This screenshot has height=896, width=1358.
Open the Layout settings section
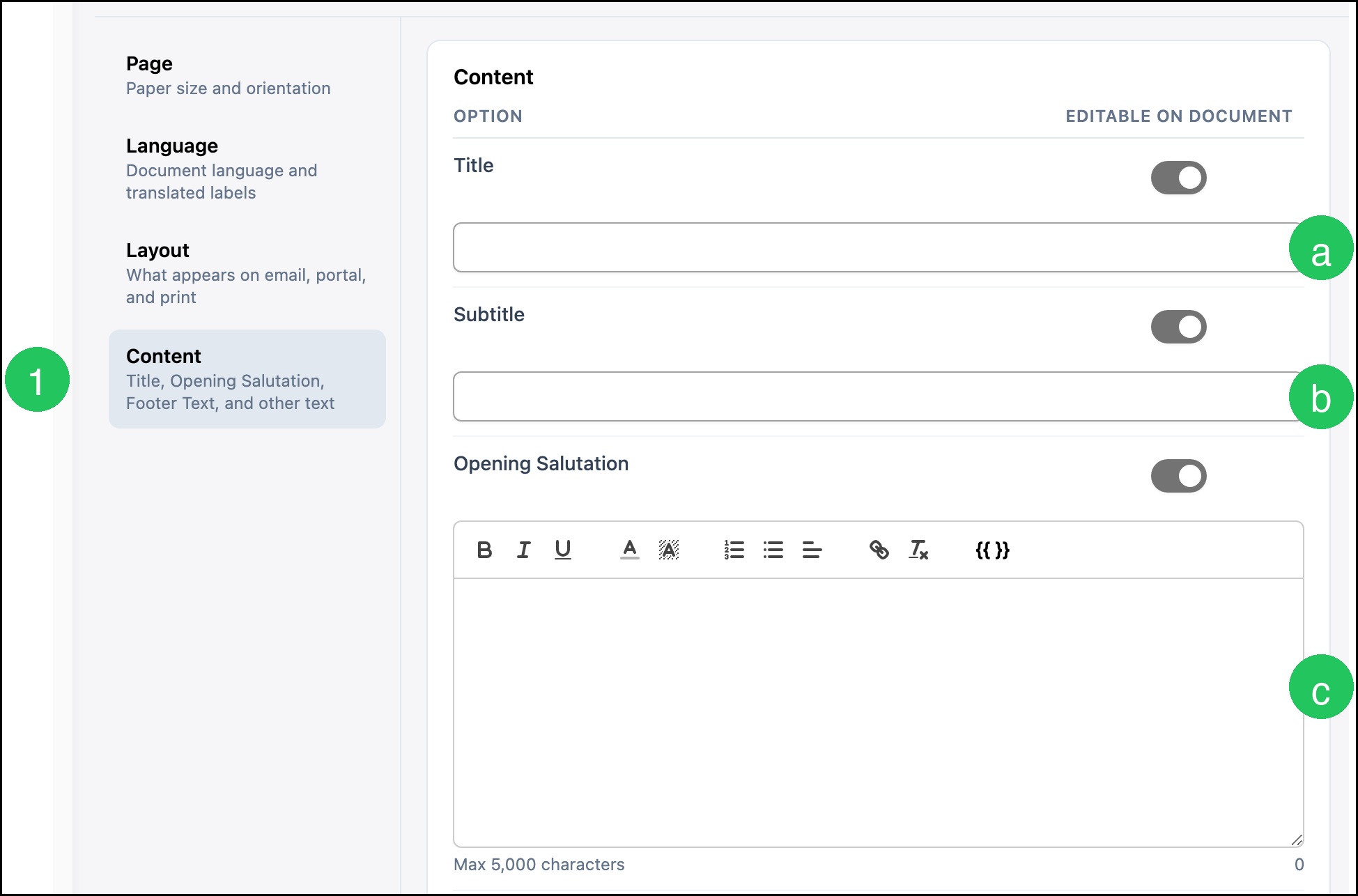(x=247, y=273)
